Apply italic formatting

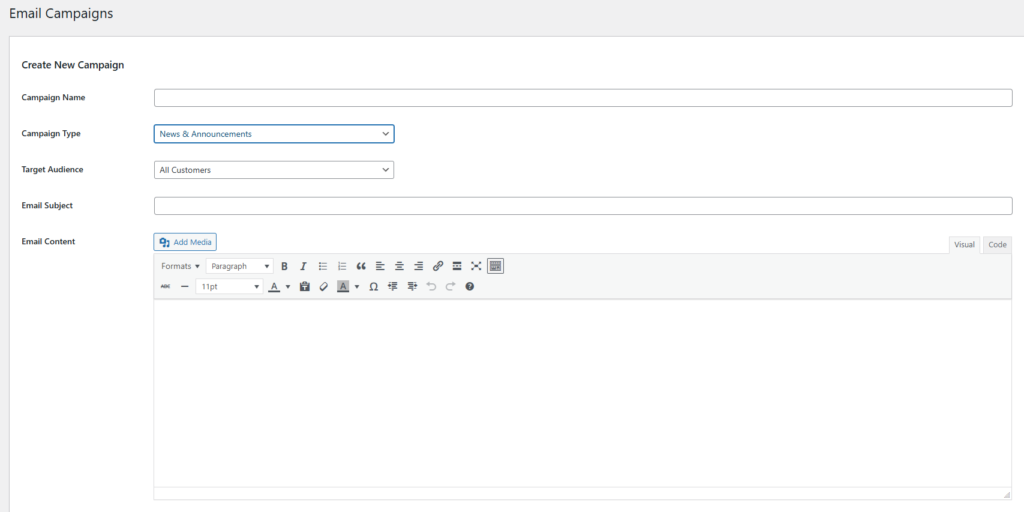(x=303, y=266)
